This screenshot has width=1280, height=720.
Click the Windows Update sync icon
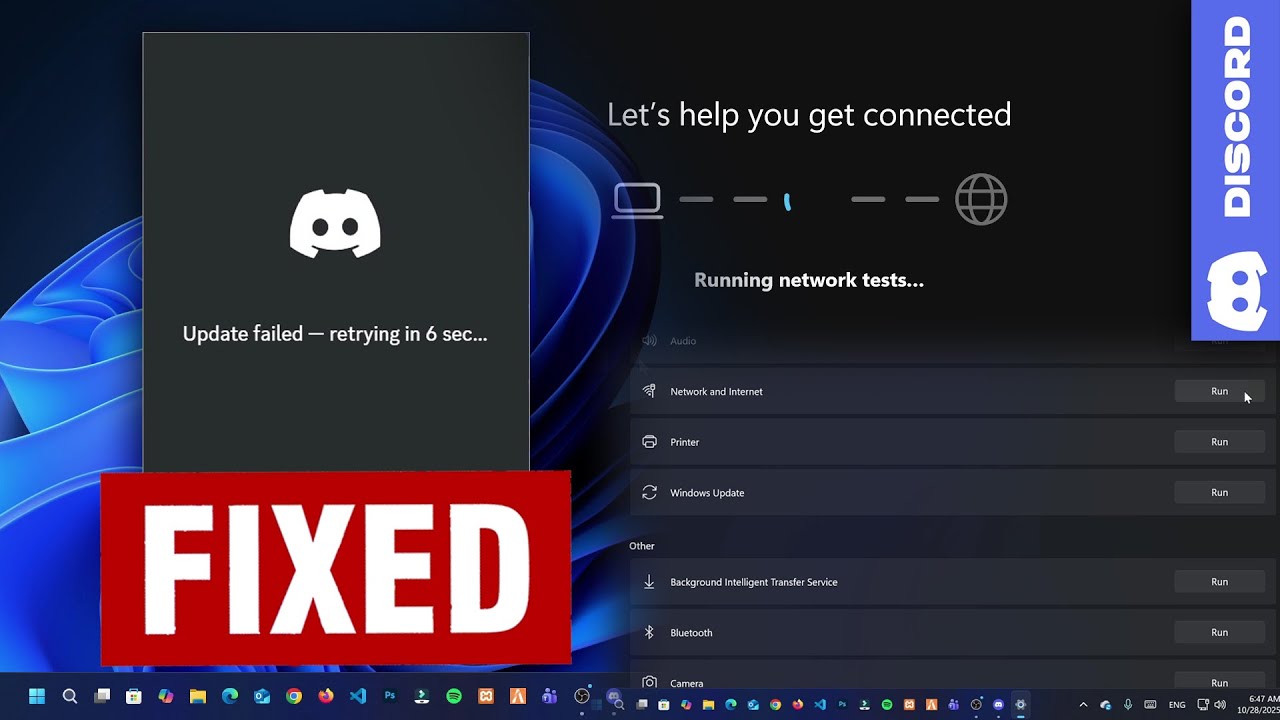pos(649,492)
